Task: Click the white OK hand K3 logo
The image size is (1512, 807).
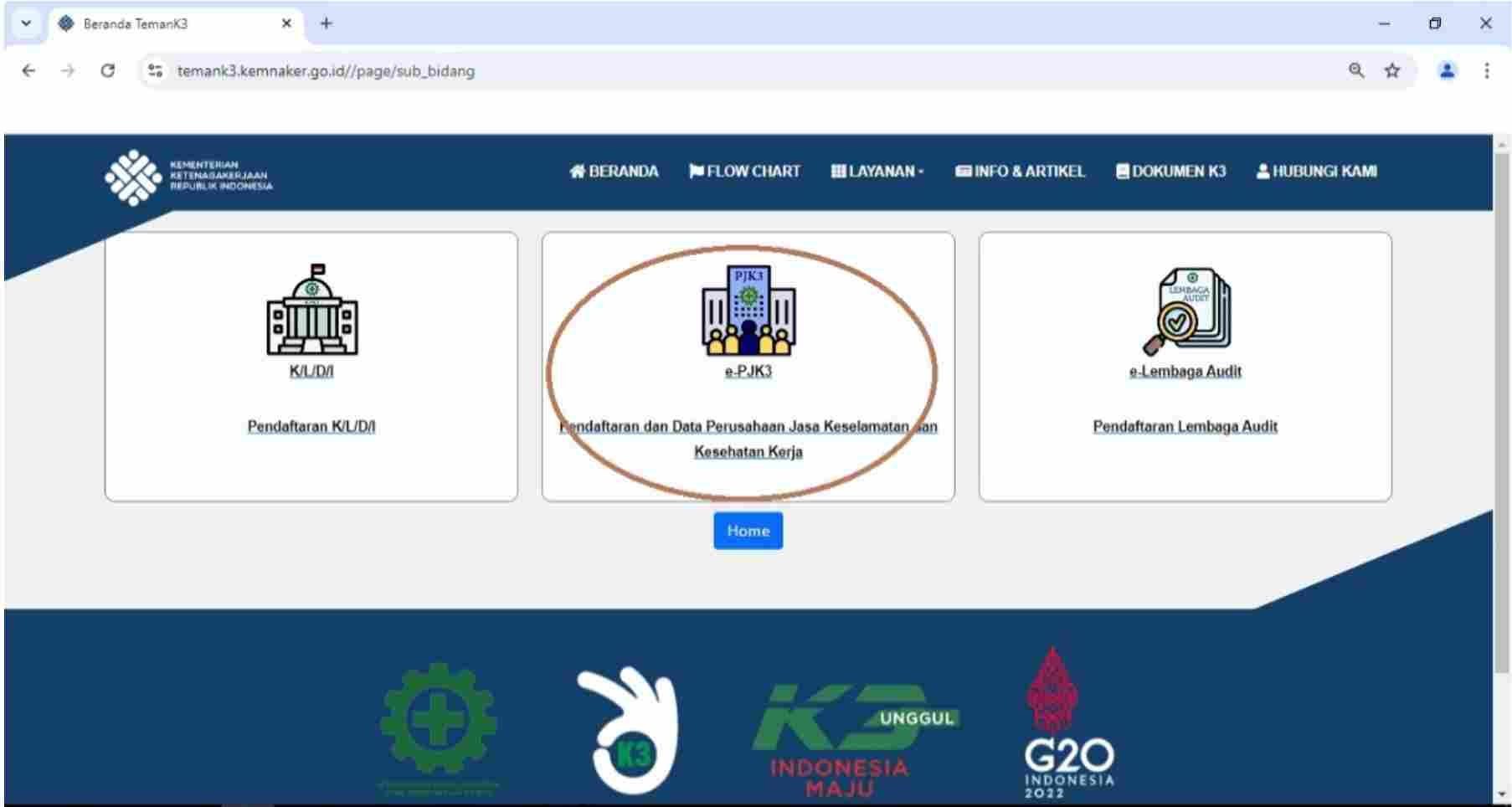Action: point(629,728)
